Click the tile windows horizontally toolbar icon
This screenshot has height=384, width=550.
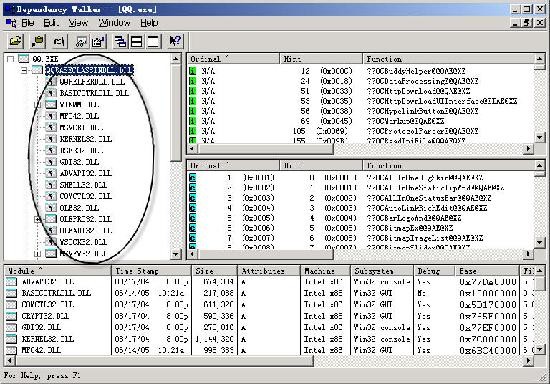point(137,41)
